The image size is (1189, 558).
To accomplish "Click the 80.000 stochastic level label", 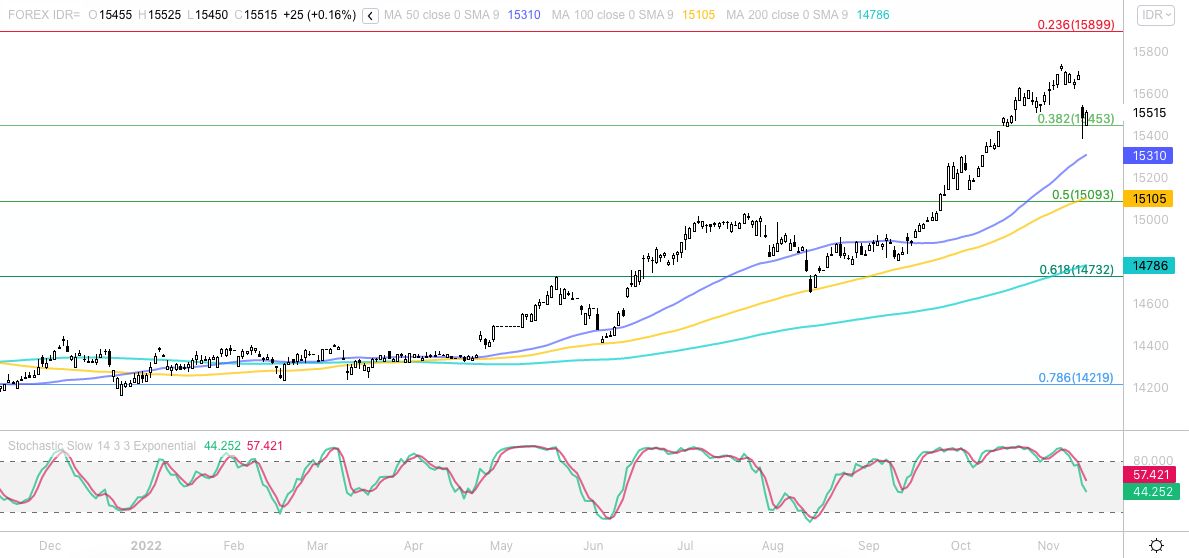I will (x=1151, y=460).
